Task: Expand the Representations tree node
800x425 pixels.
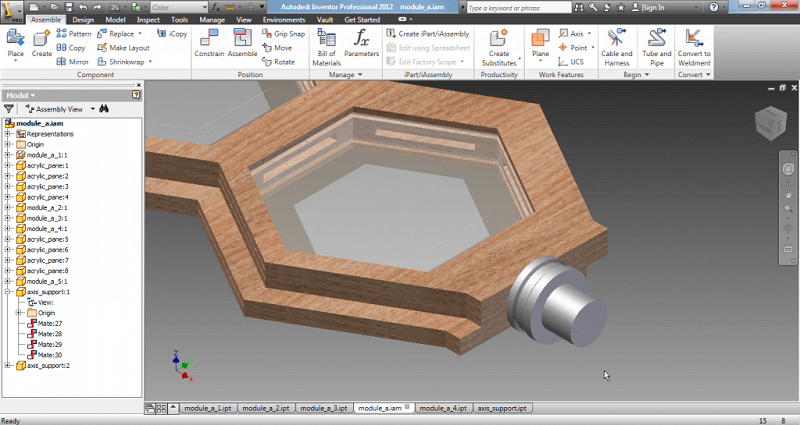Action: (8, 134)
